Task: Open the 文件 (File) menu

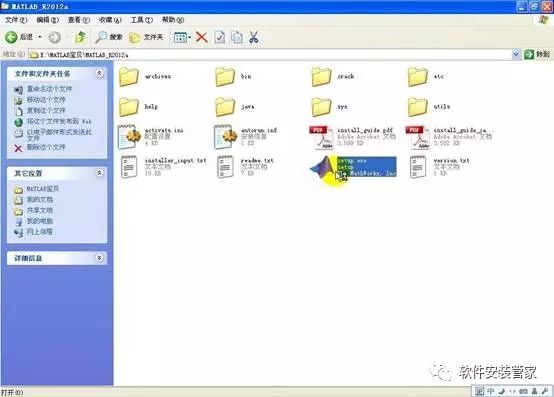Action: tap(16, 20)
